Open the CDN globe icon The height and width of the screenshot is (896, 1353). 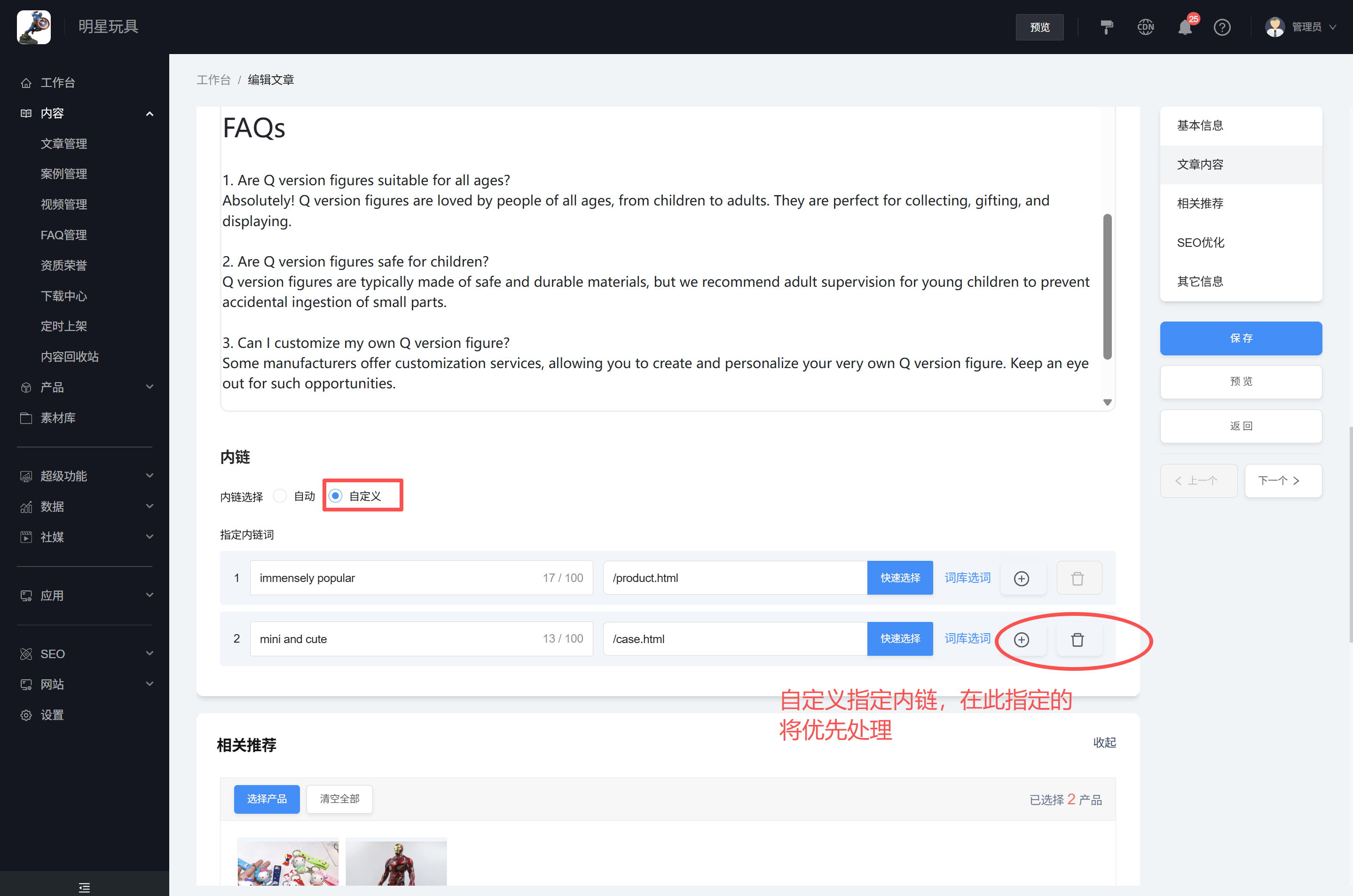(1145, 27)
